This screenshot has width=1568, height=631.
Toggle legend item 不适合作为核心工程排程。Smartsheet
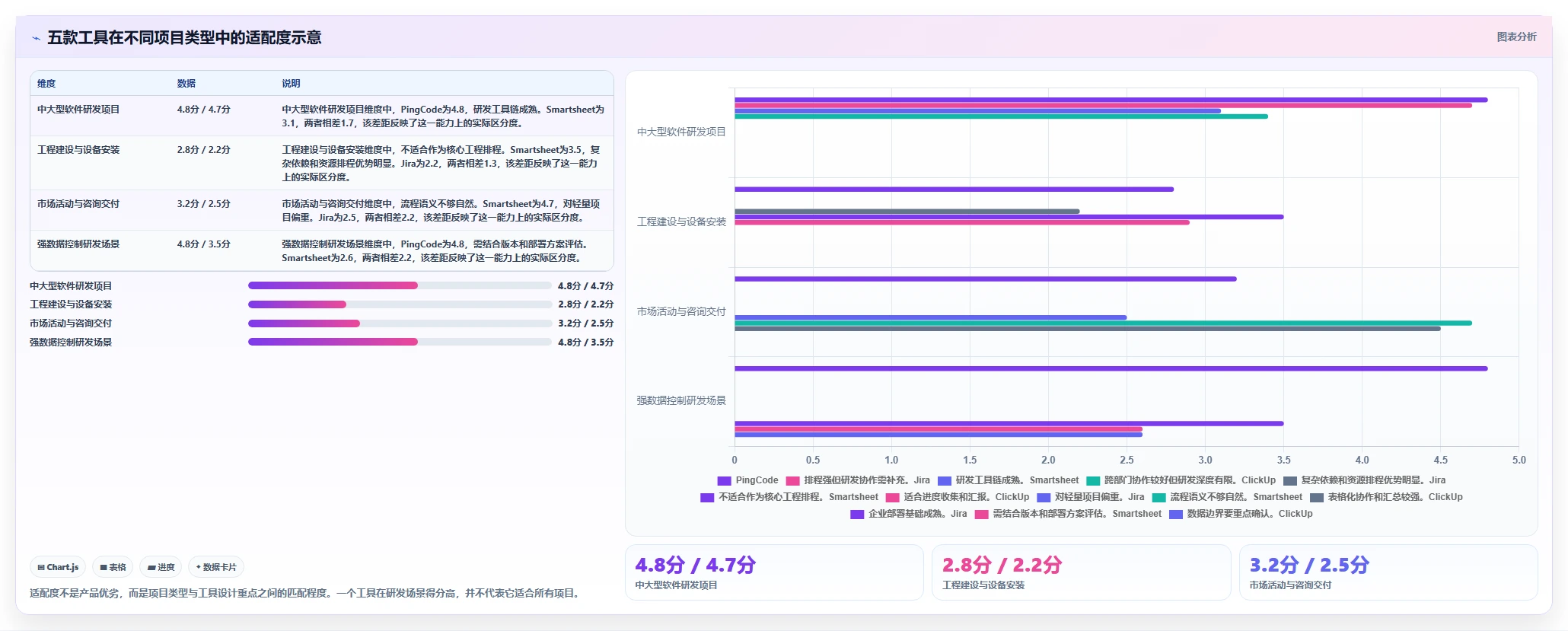[789, 497]
